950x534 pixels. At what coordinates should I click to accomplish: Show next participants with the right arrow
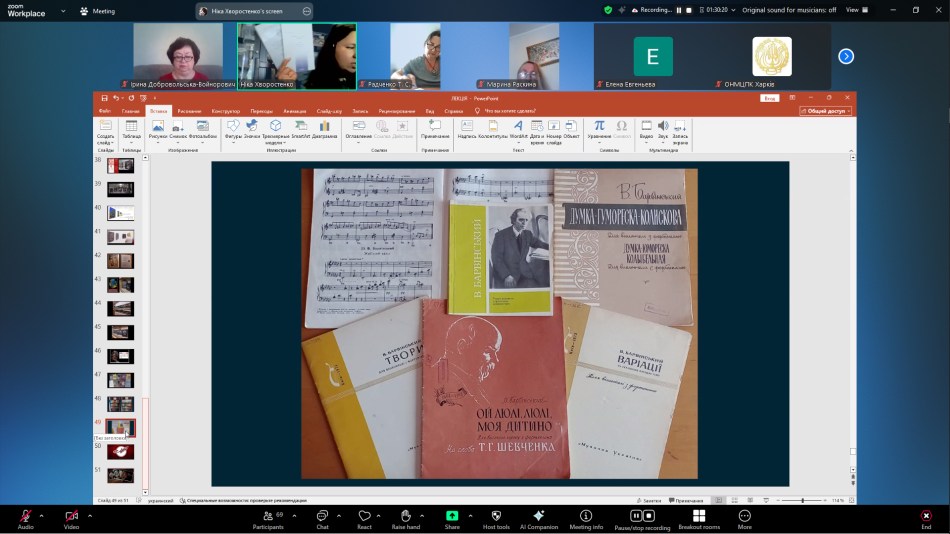(846, 56)
